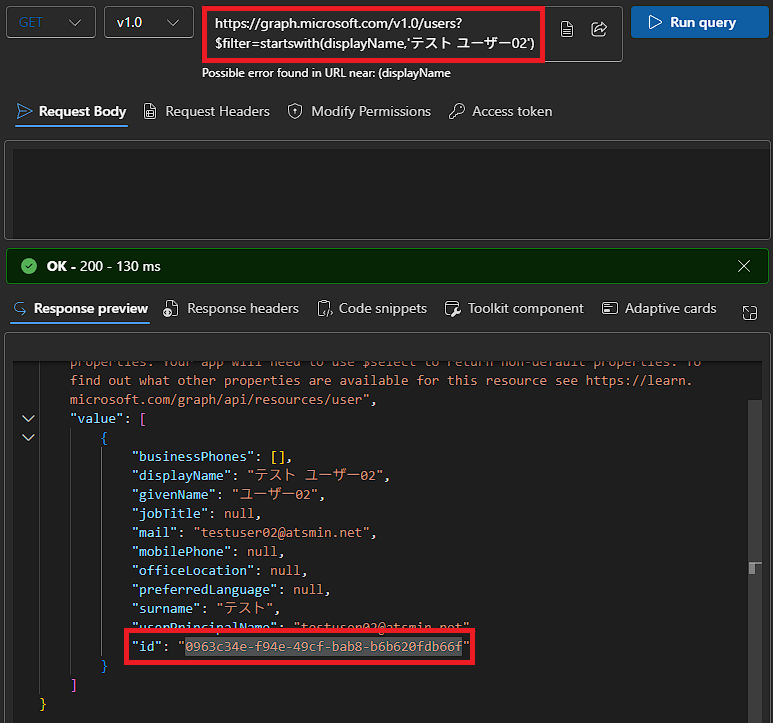Click the green success check icon
Screen dimensions: 773x723
point(29,266)
